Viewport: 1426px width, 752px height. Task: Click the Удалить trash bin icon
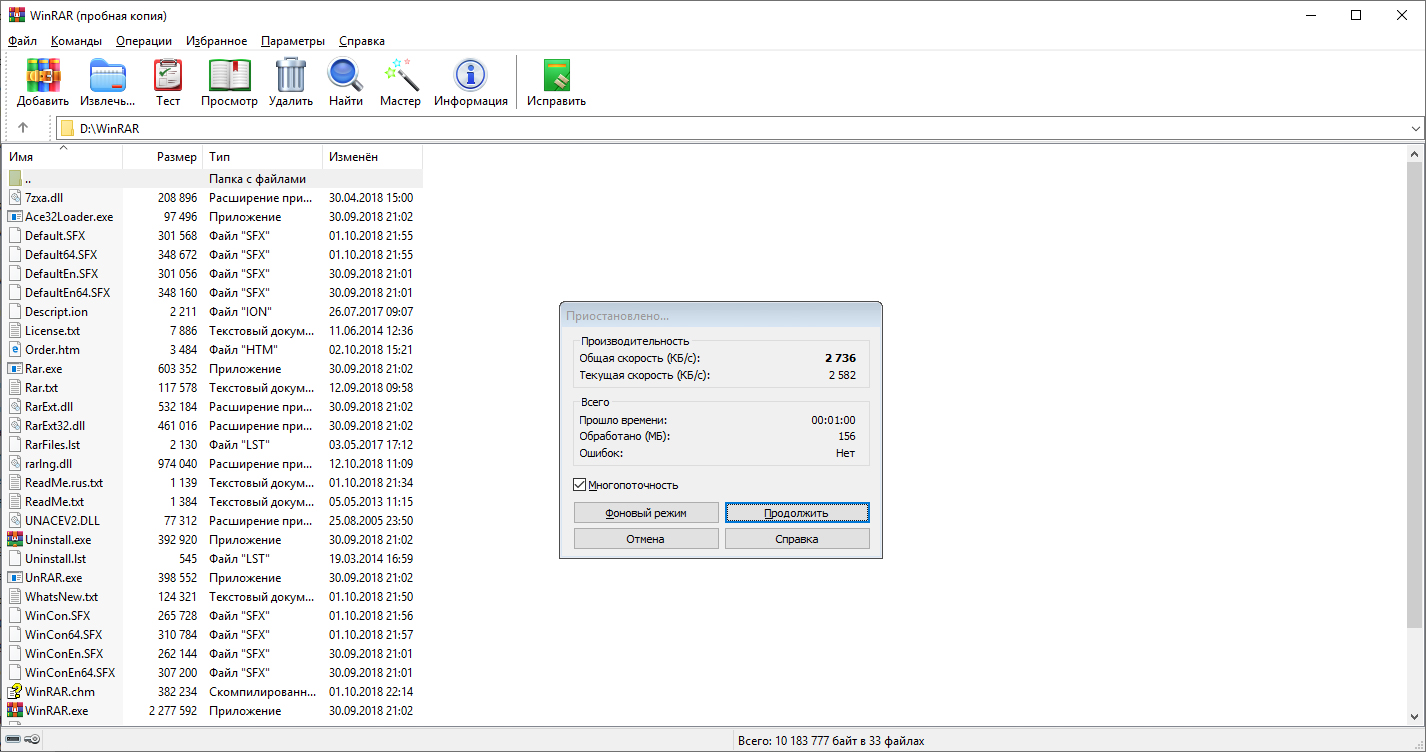pos(291,75)
